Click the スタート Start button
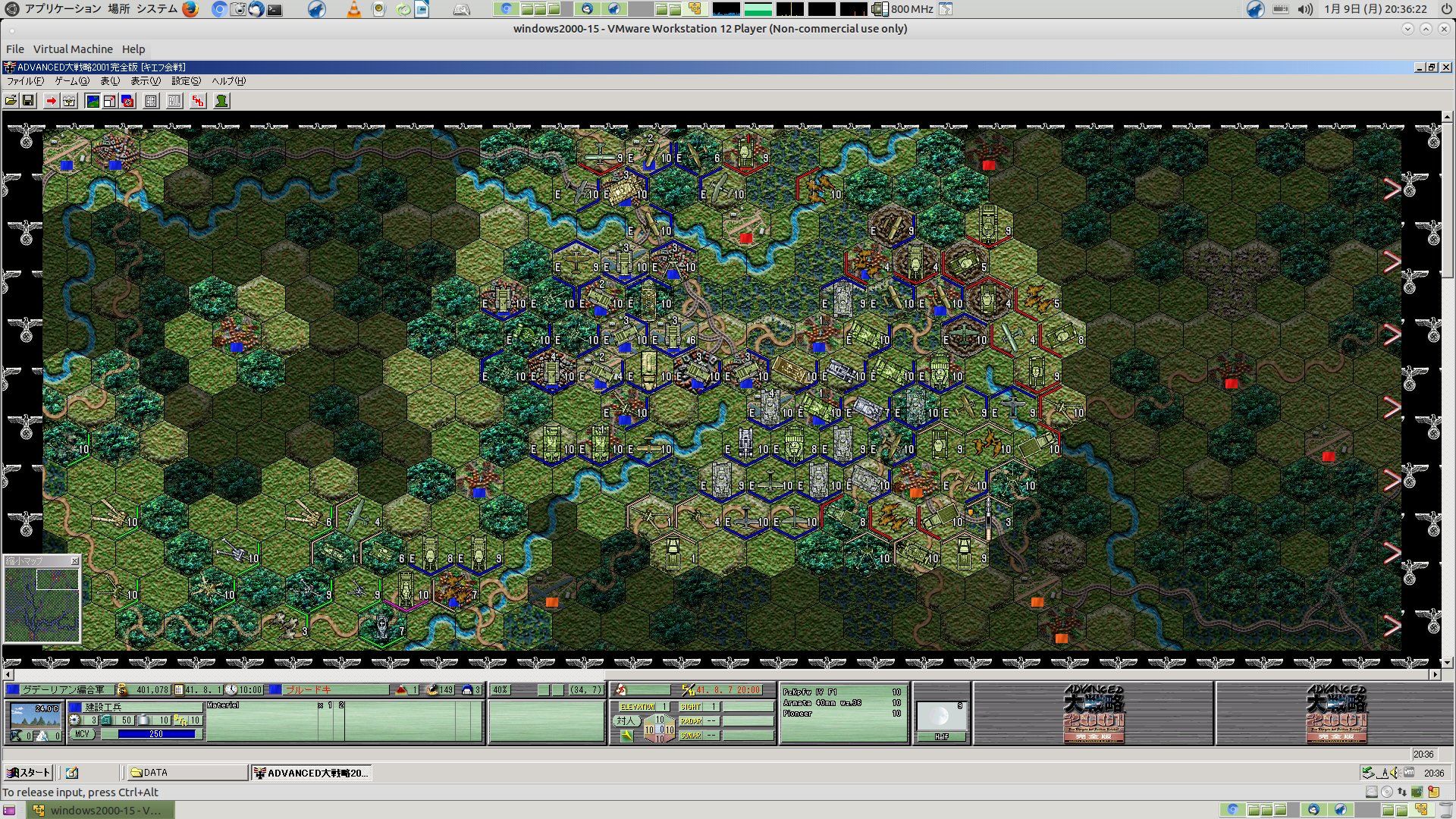 click(29, 773)
